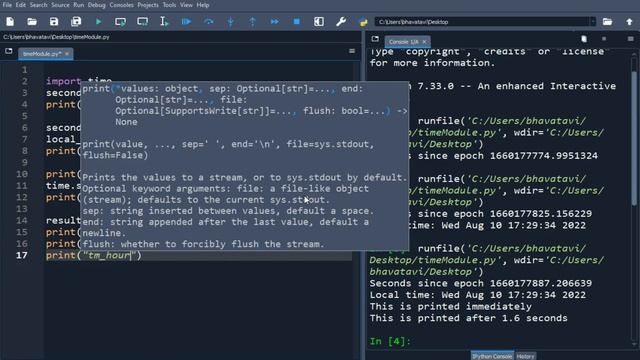Screen dimensions: 640x360
Task: Run cell and advance icon
Action: (x=142, y=22)
